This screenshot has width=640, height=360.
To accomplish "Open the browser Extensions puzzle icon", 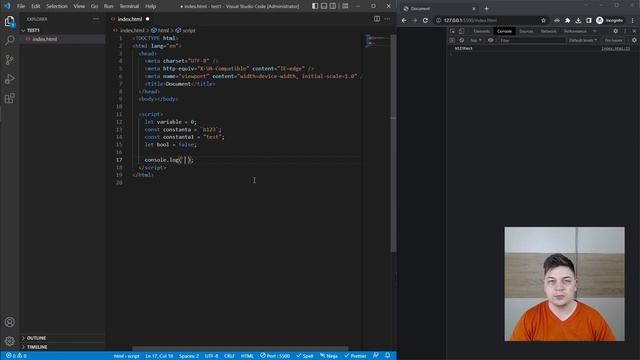I will (567, 20).
